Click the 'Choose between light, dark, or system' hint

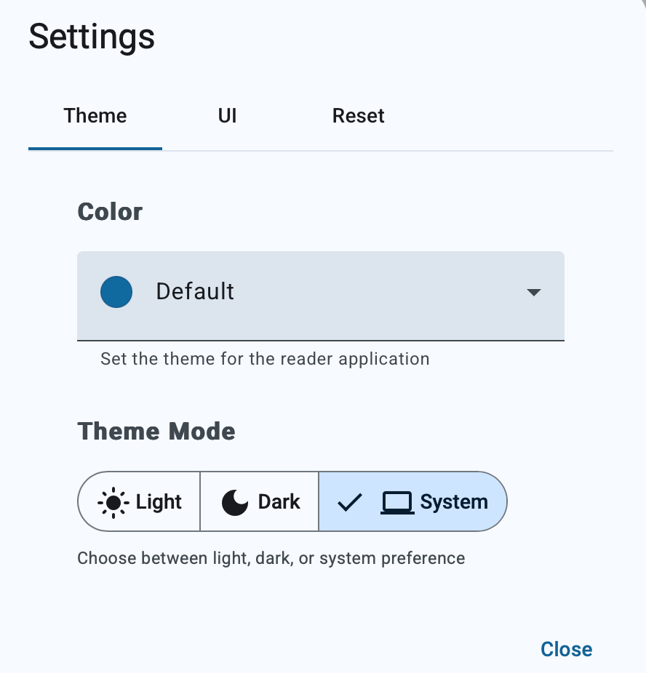pos(271,558)
